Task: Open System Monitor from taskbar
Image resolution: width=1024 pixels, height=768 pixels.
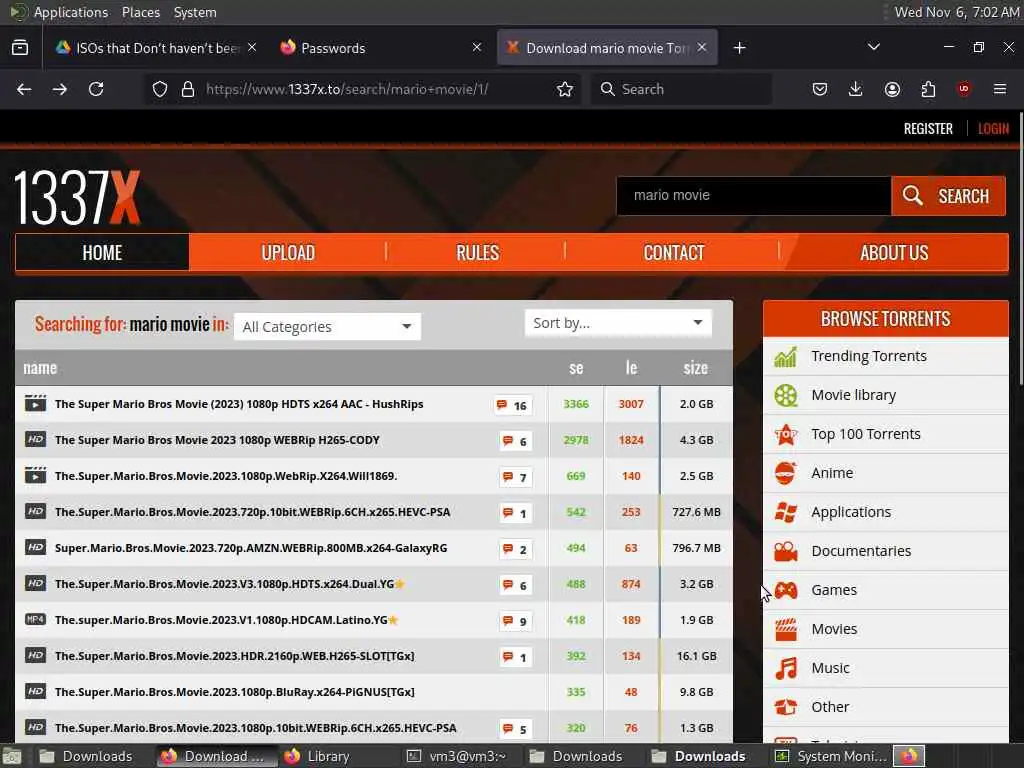Action: click(831, 756)
